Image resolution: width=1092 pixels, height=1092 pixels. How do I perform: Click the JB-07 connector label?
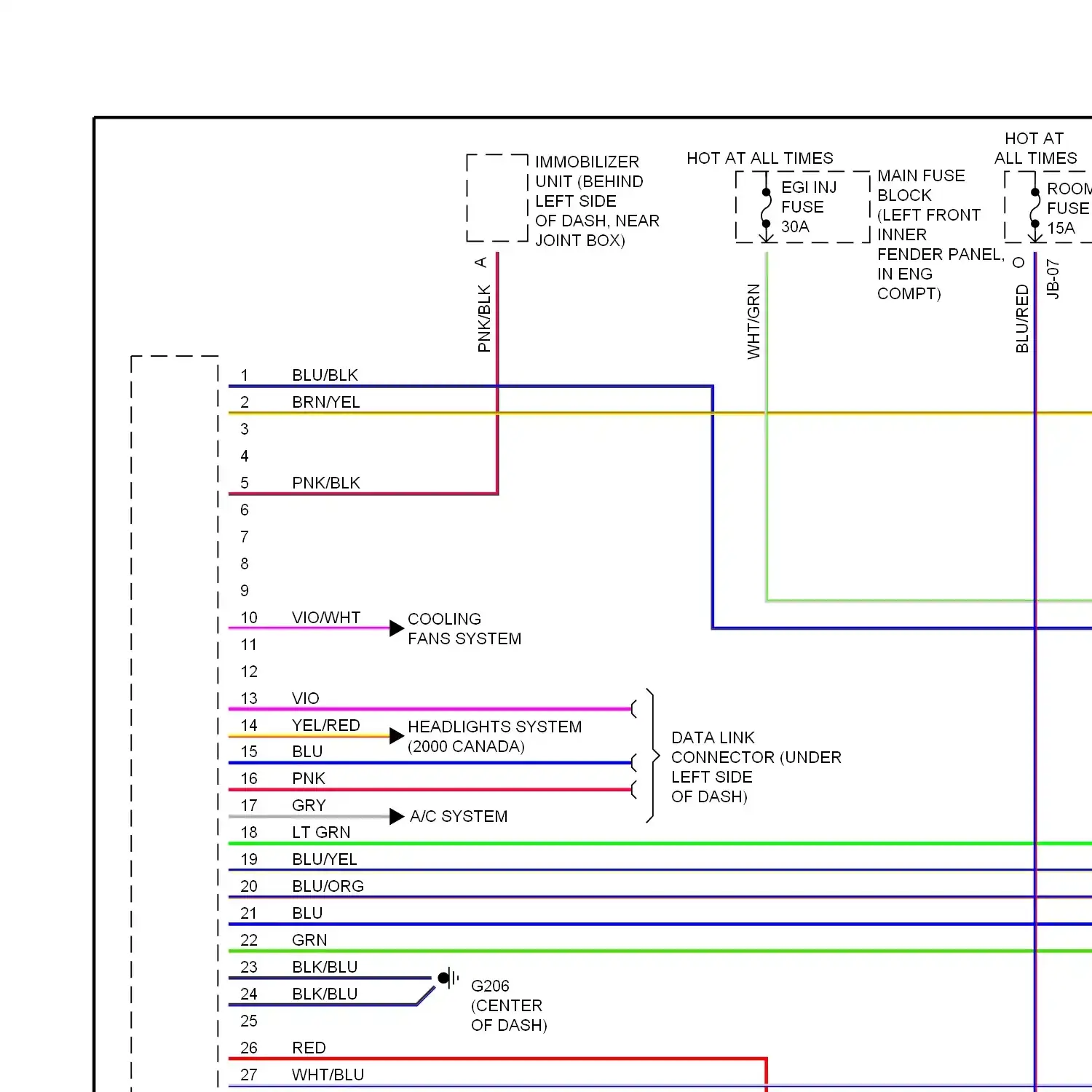1053,279
